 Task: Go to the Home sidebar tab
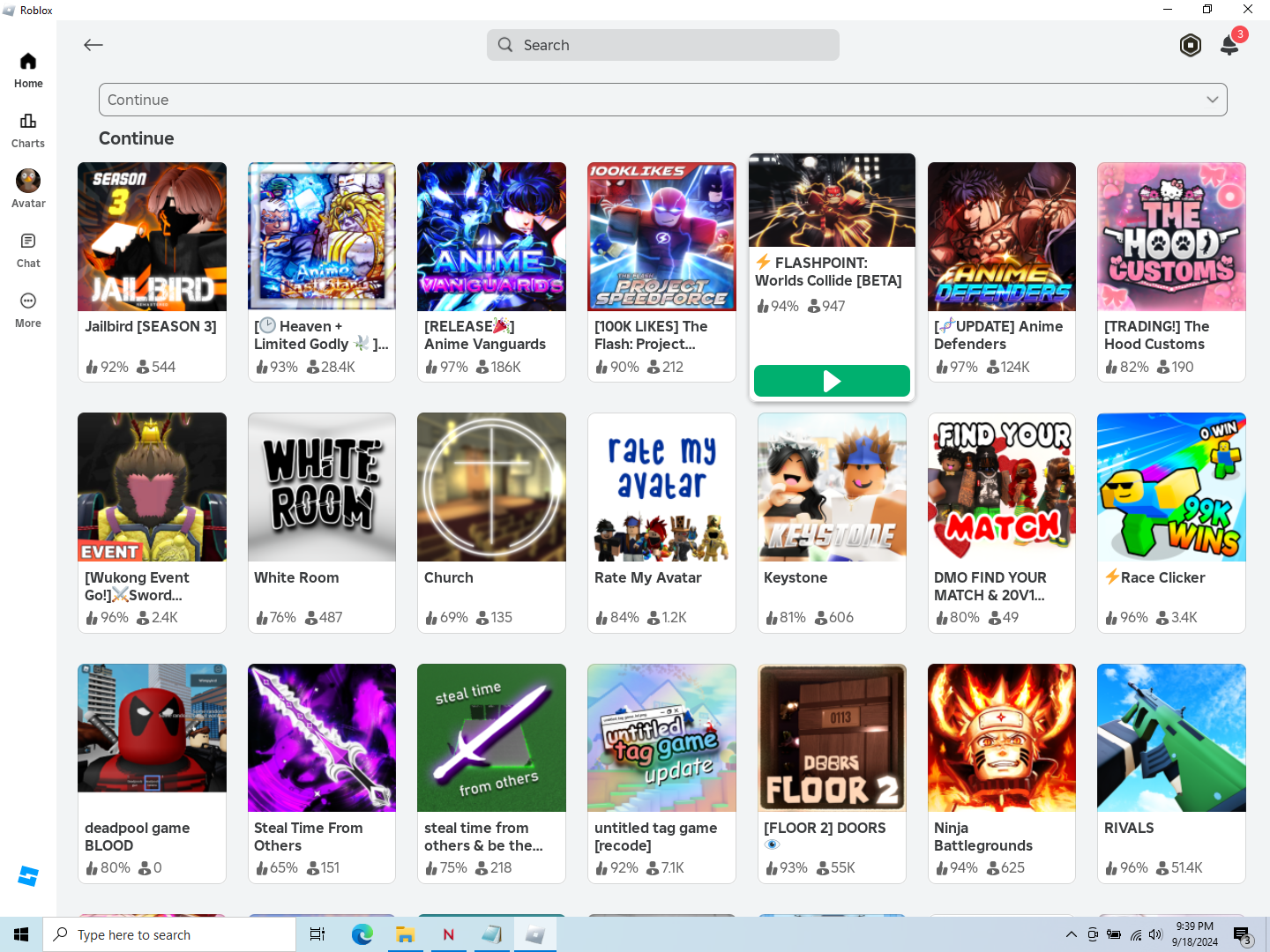click(x=28, y=71)
